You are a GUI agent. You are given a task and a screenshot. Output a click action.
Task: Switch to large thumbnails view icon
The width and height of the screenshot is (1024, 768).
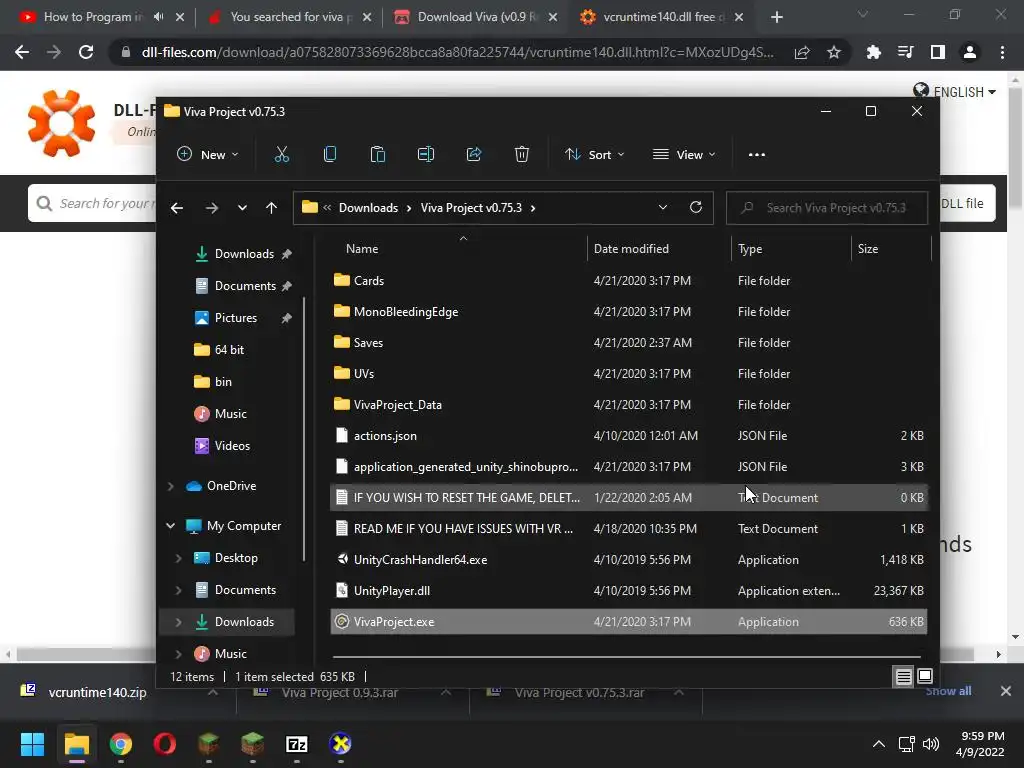click(x=925, y=677)
